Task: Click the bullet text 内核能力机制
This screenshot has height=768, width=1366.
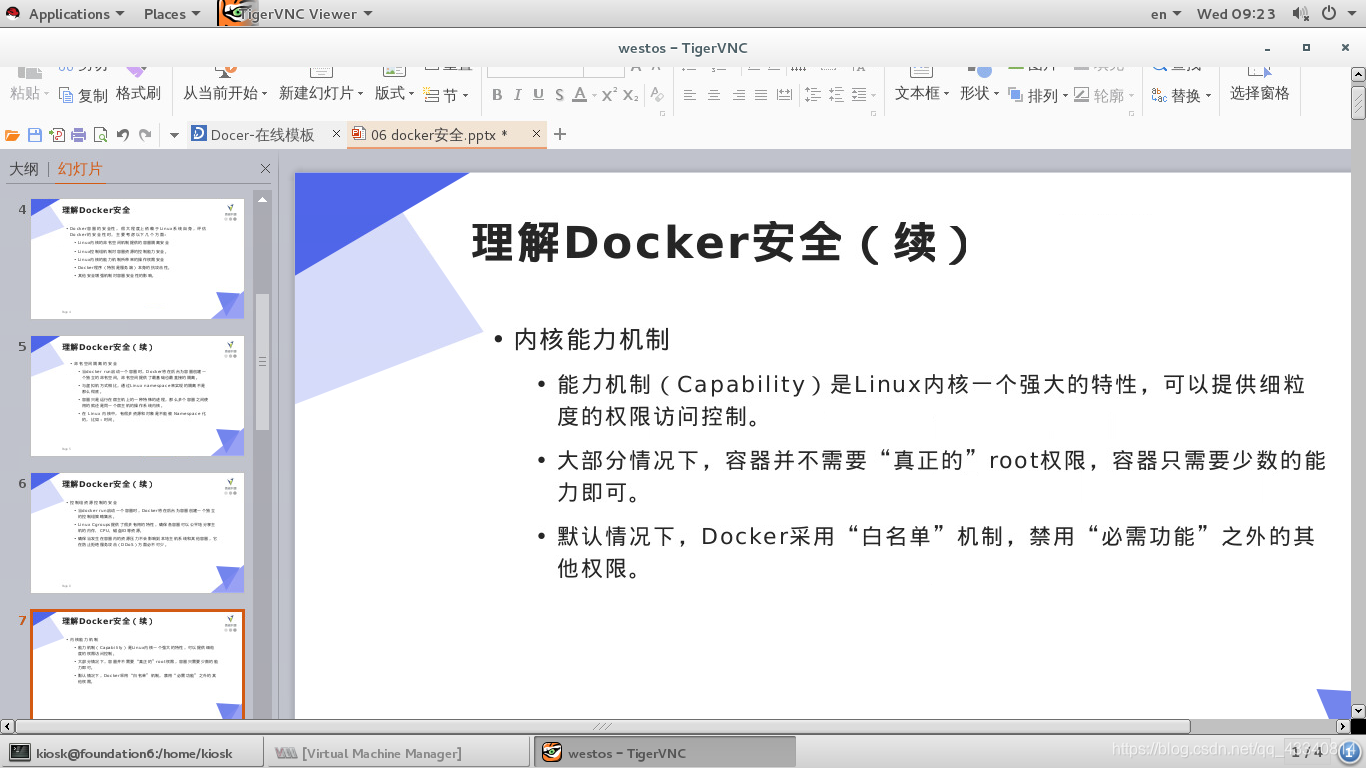Action: pos(592,339)
